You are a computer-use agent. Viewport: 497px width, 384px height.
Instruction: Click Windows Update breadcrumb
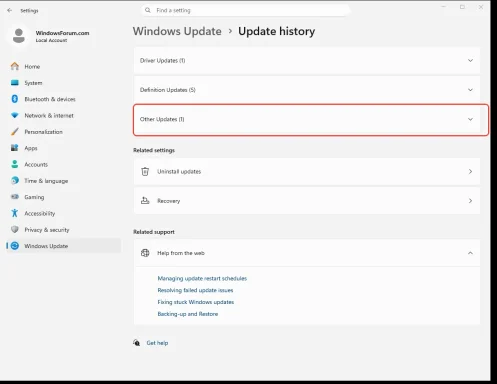click(x=177, y=31)
